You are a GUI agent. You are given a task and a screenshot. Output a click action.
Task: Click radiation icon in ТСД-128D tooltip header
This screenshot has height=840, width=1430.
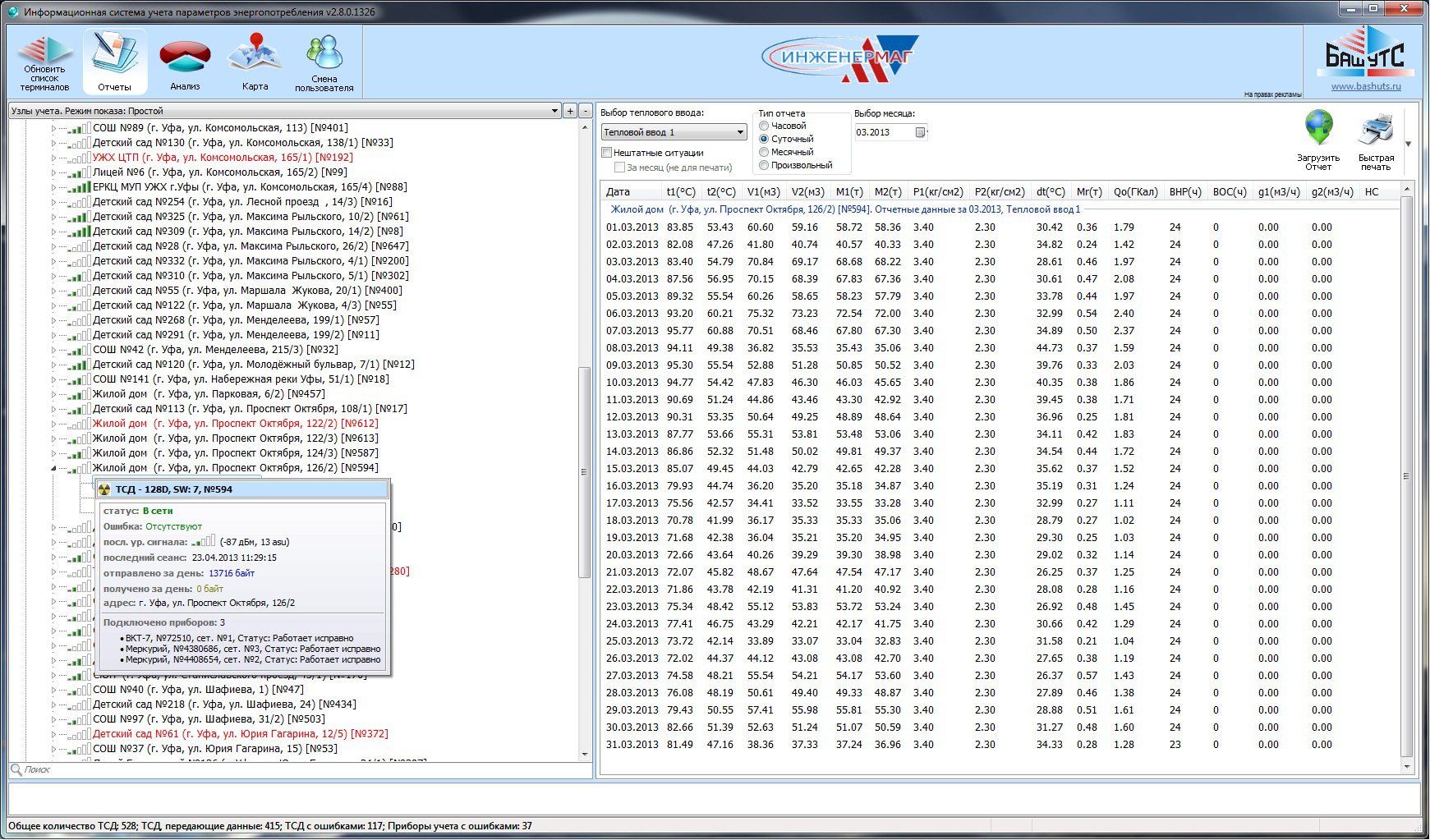tap(104, 489)
